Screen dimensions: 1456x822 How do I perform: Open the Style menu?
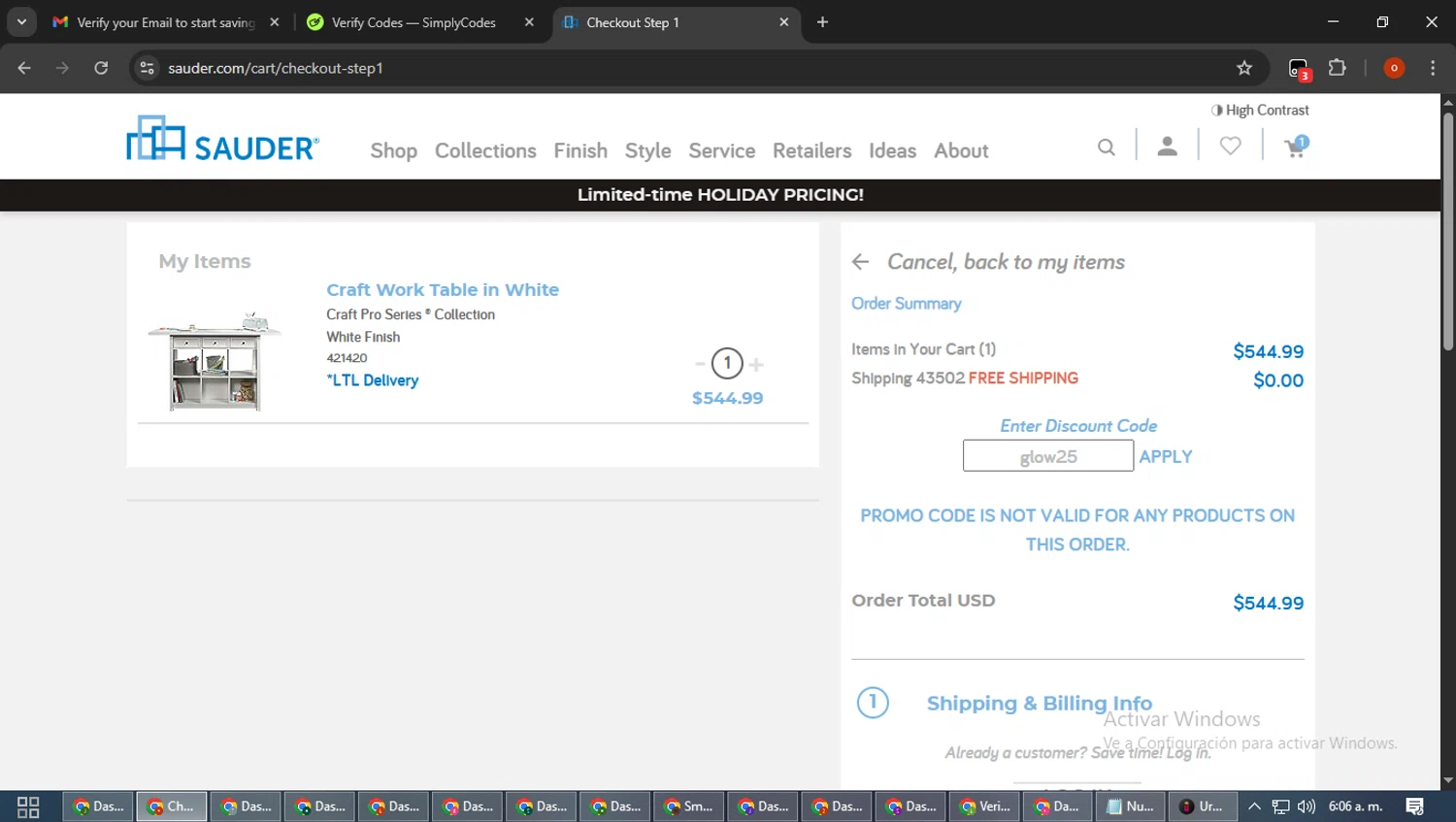click(x=648, y=150)
